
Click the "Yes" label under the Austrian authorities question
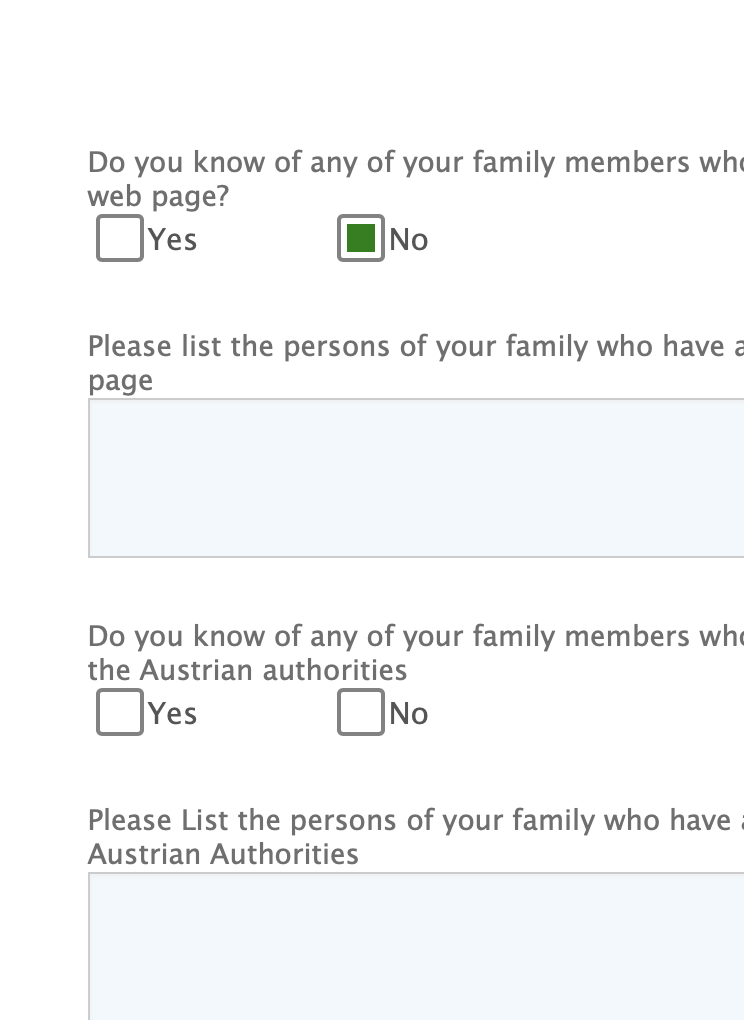point(172,714)
